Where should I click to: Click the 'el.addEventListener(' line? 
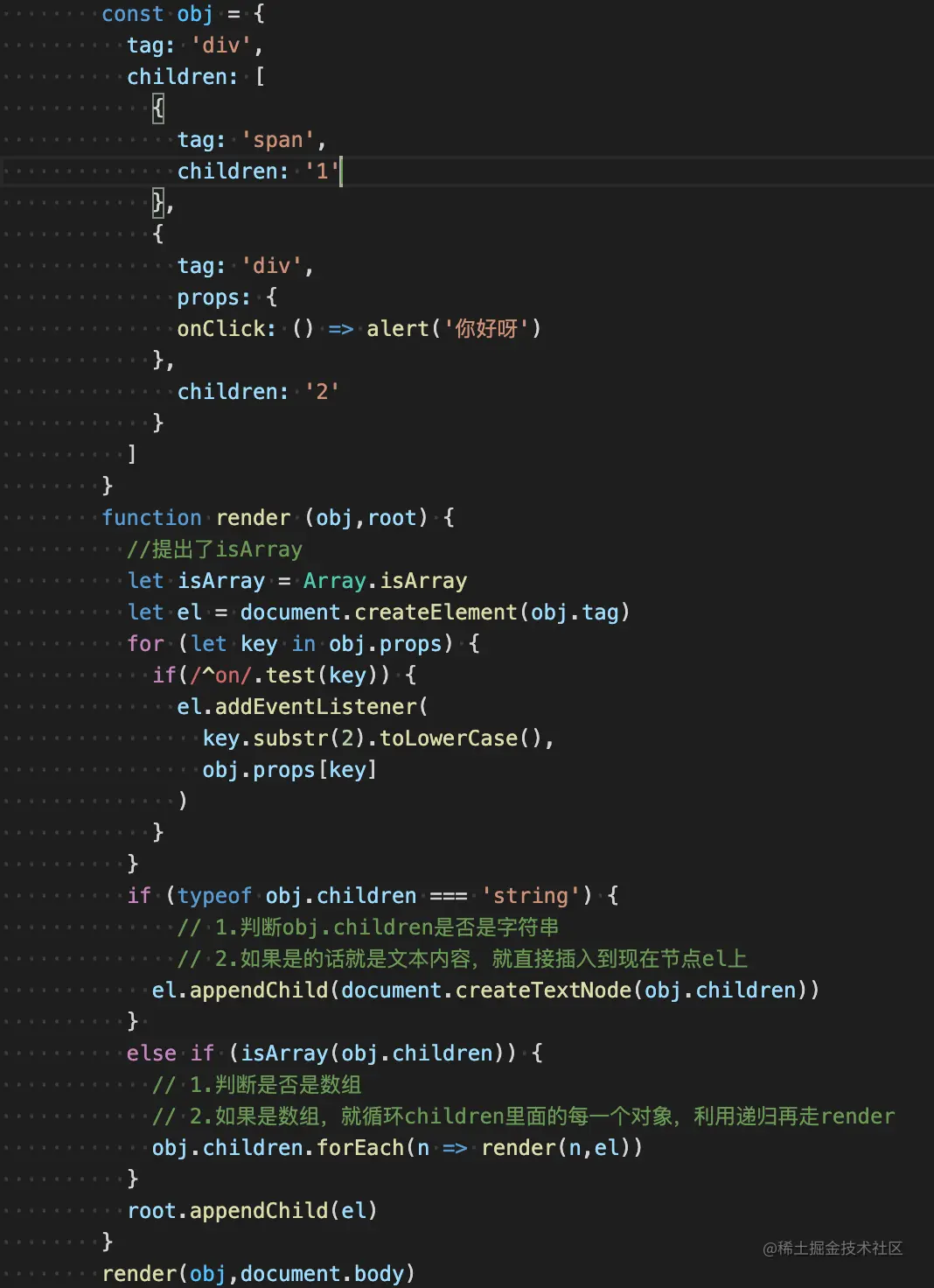303,706
